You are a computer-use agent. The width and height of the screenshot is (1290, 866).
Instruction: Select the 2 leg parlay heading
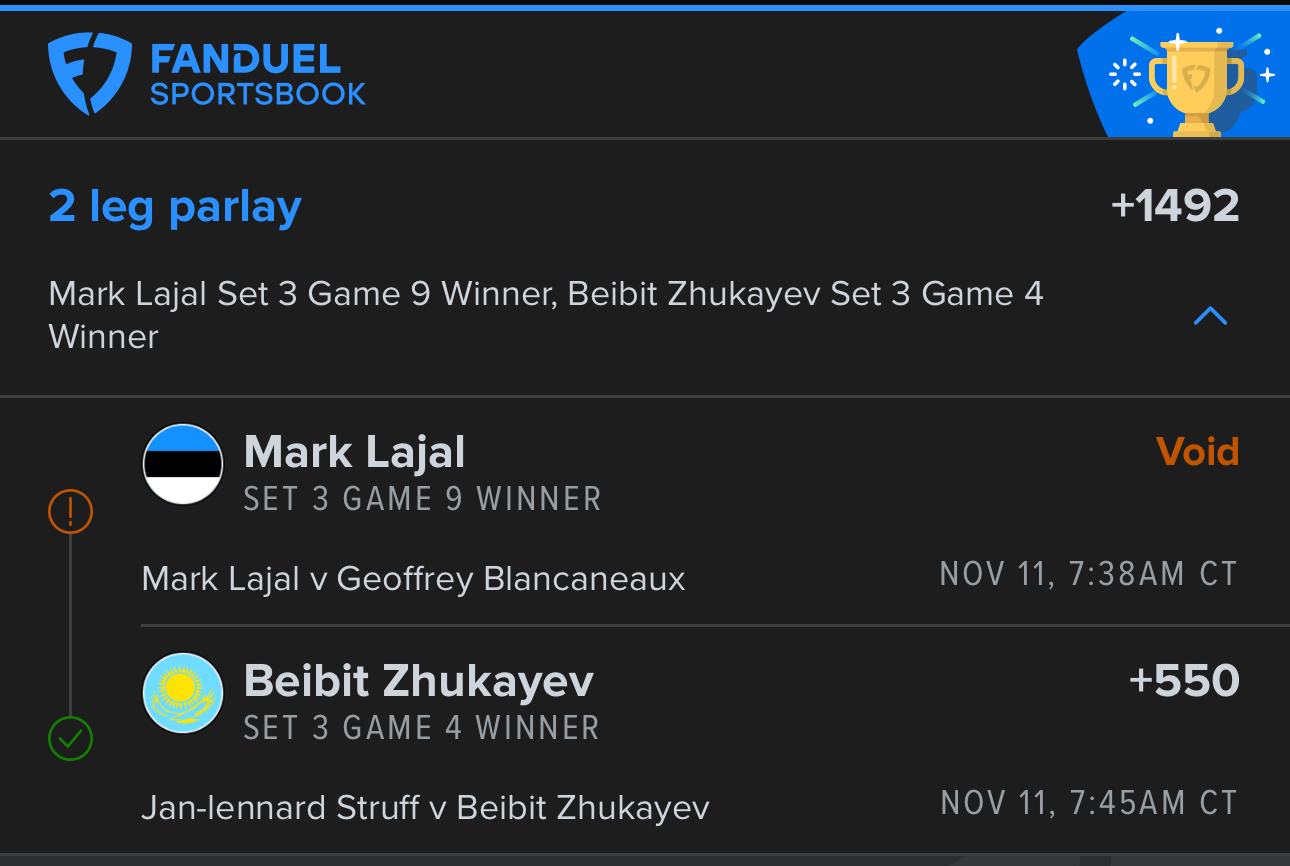(175, 207)
